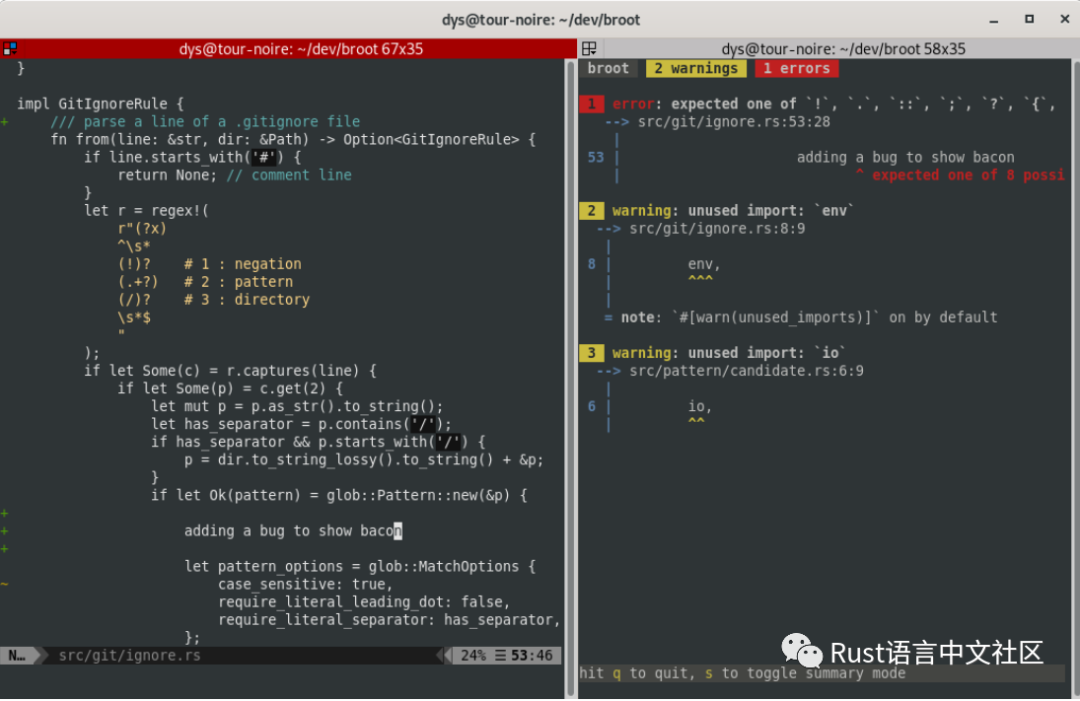Click the 'let has_separator = p.contains' line
Image resolution: width=1080 pixels, height=701 pixels.
(x=301, y=424)
